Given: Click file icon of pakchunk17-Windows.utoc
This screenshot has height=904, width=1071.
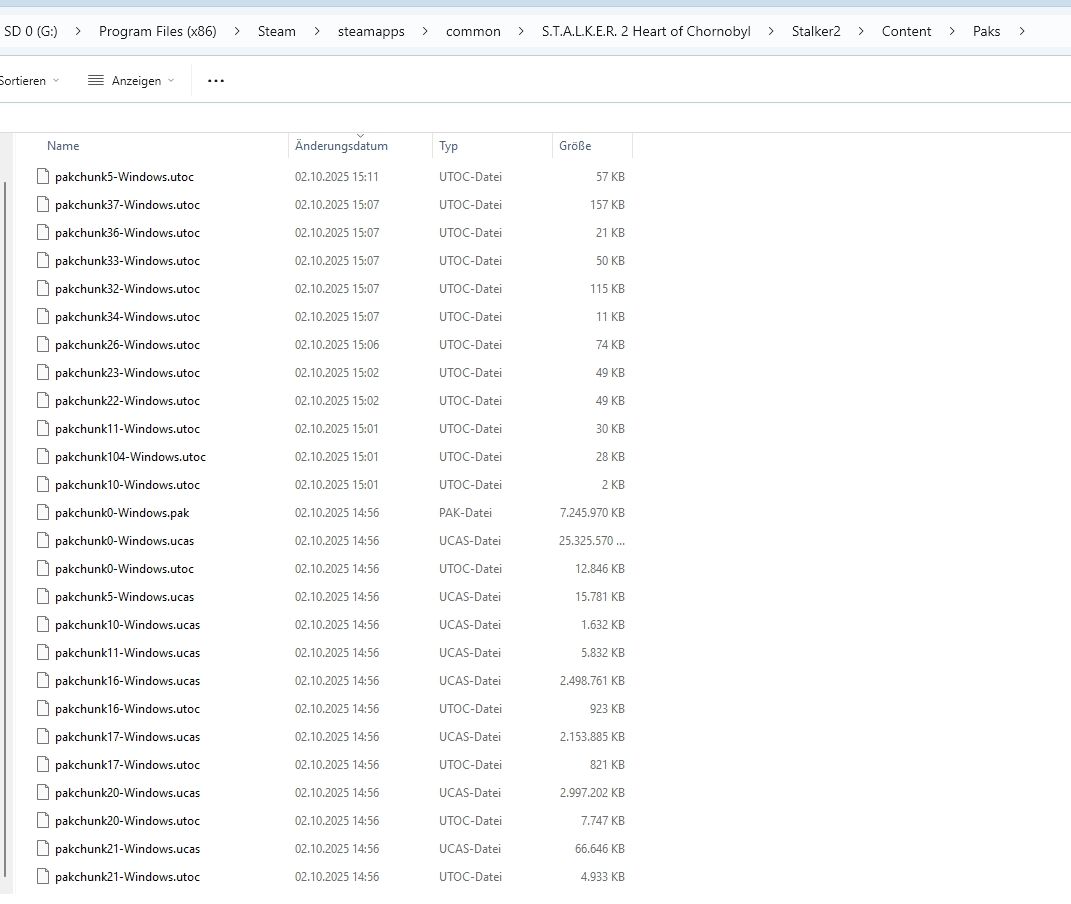Looking at the screenshot, I should click(x=43, y=764).
